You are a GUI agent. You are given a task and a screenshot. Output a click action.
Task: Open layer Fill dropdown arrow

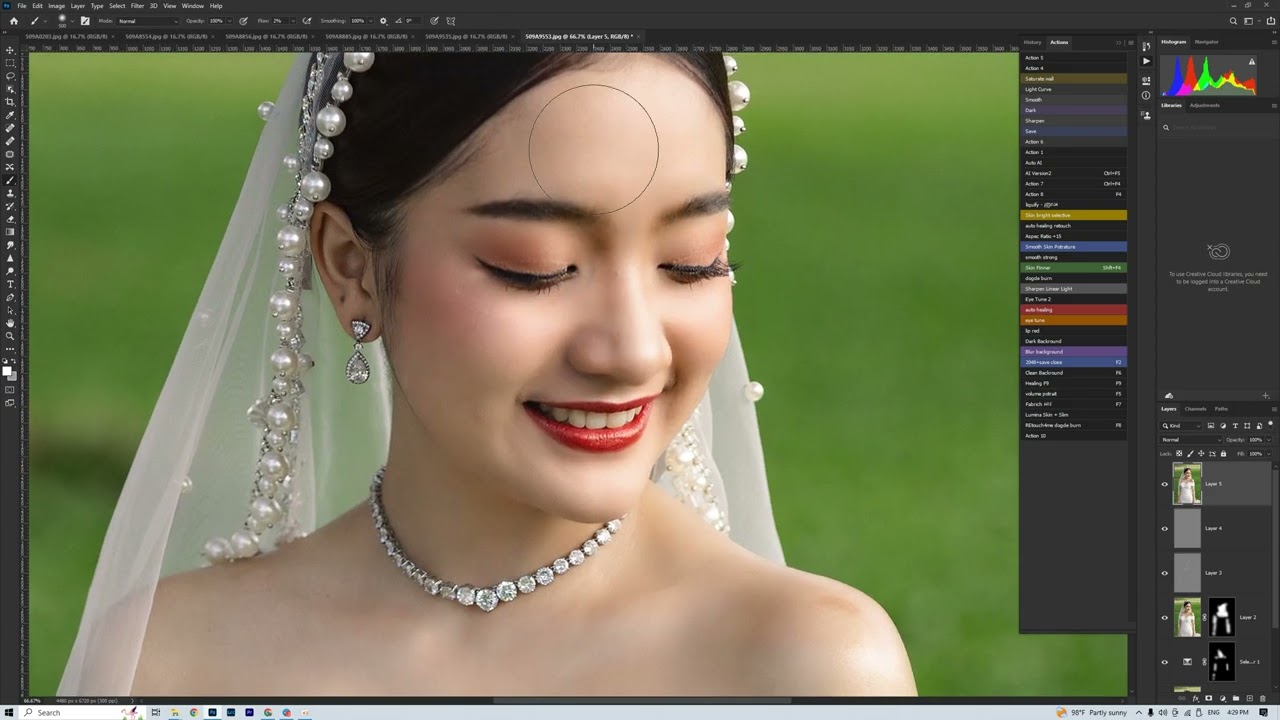pyautogui.click(x=1269, y=454)
